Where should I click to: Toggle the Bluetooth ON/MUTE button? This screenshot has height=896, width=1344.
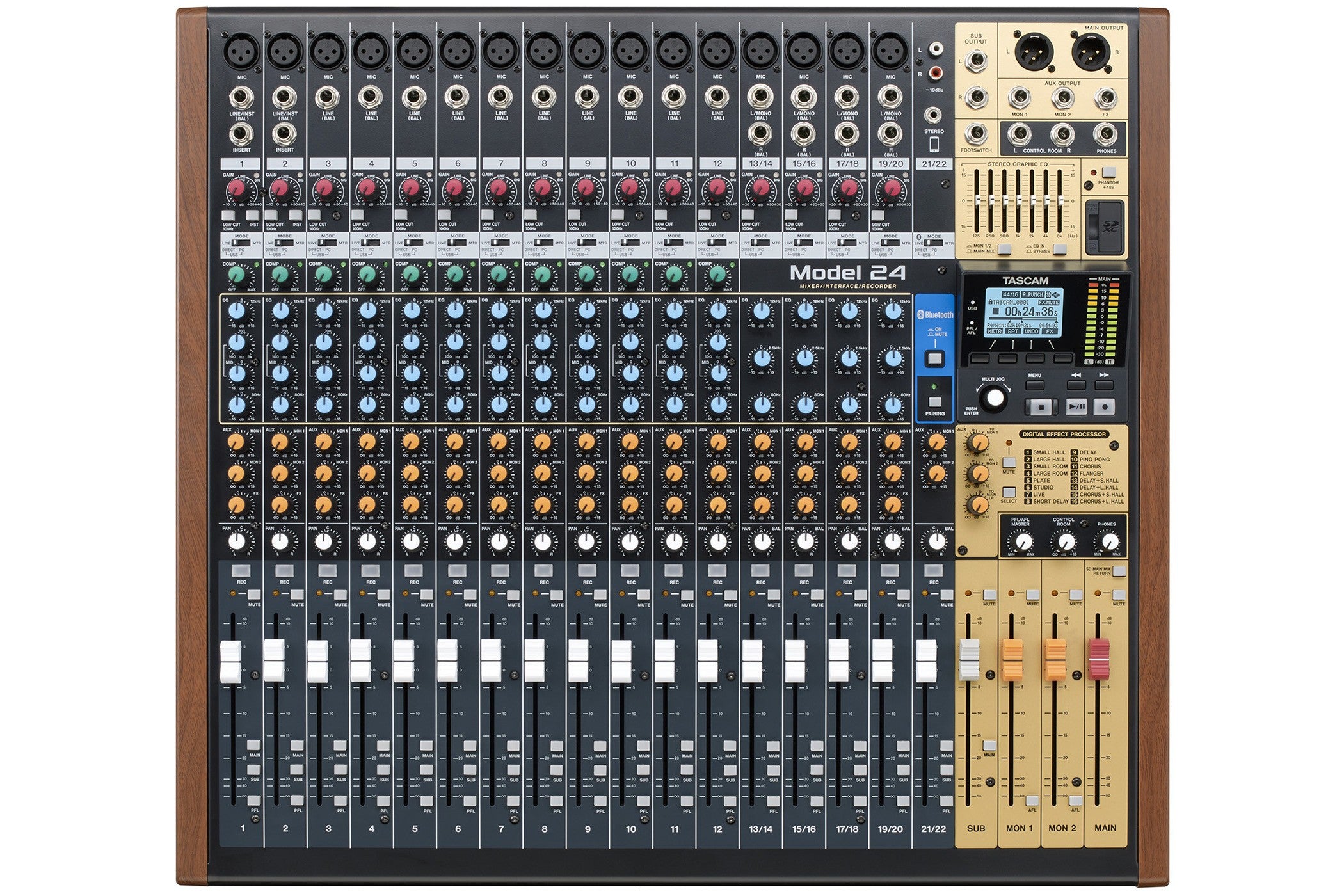935,358
